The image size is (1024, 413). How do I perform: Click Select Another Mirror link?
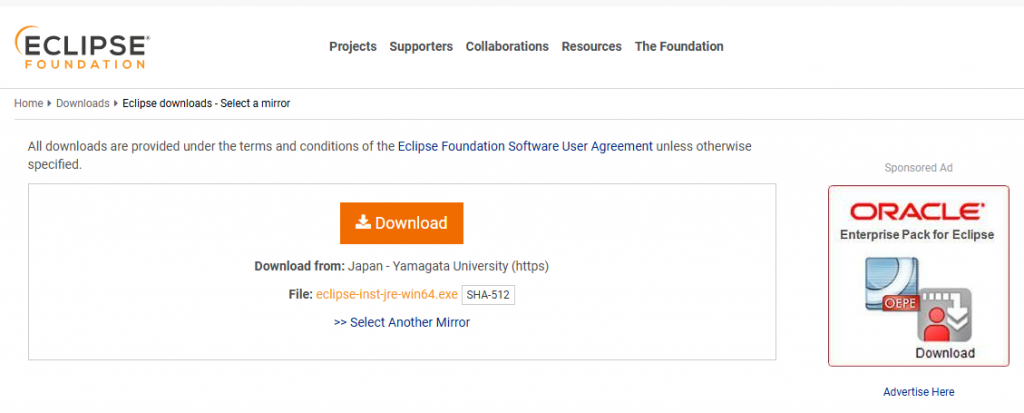(402, 322)
